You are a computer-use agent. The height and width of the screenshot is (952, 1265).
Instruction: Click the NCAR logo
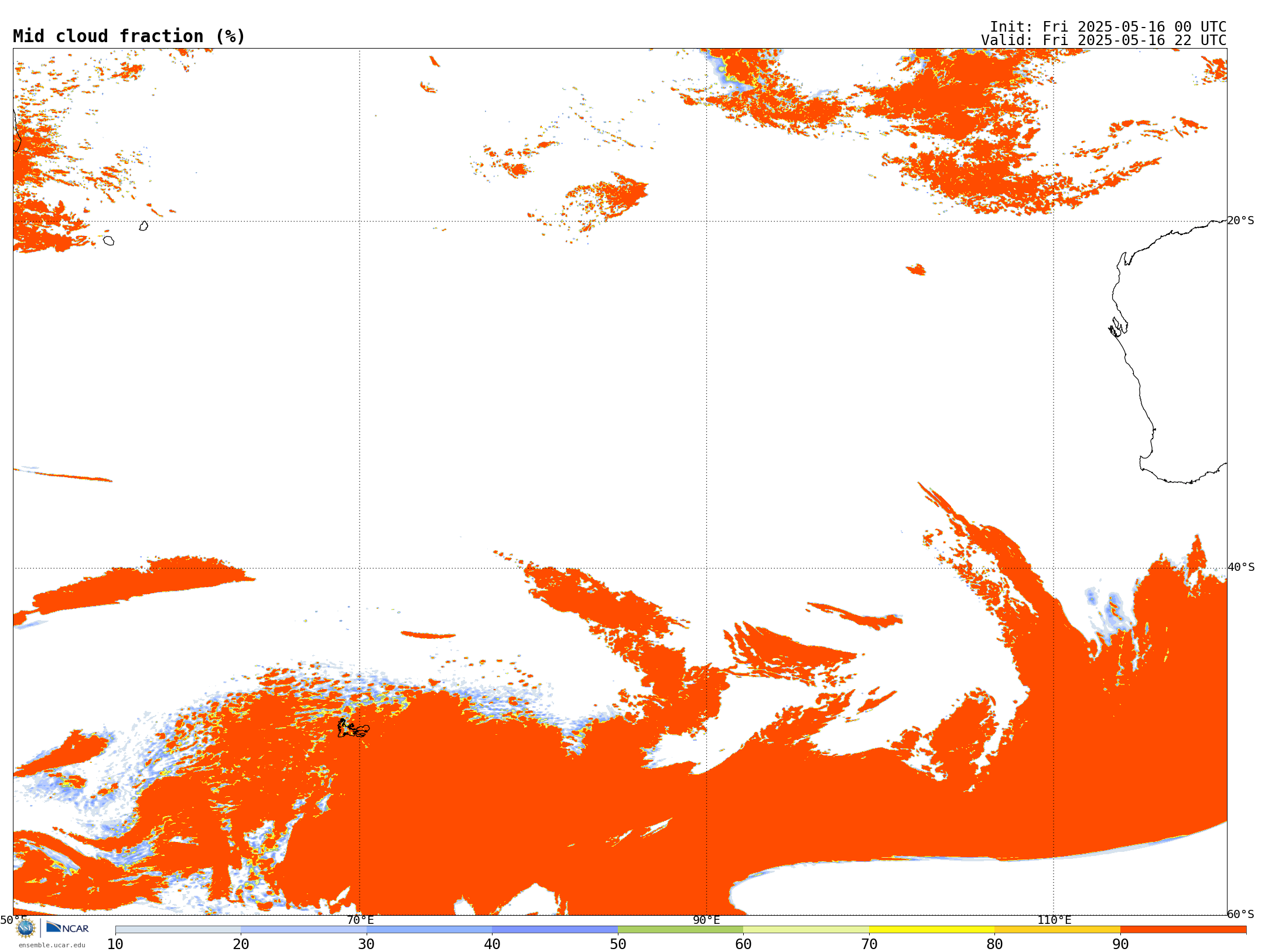pyautogui.click(x=67, y=927)
